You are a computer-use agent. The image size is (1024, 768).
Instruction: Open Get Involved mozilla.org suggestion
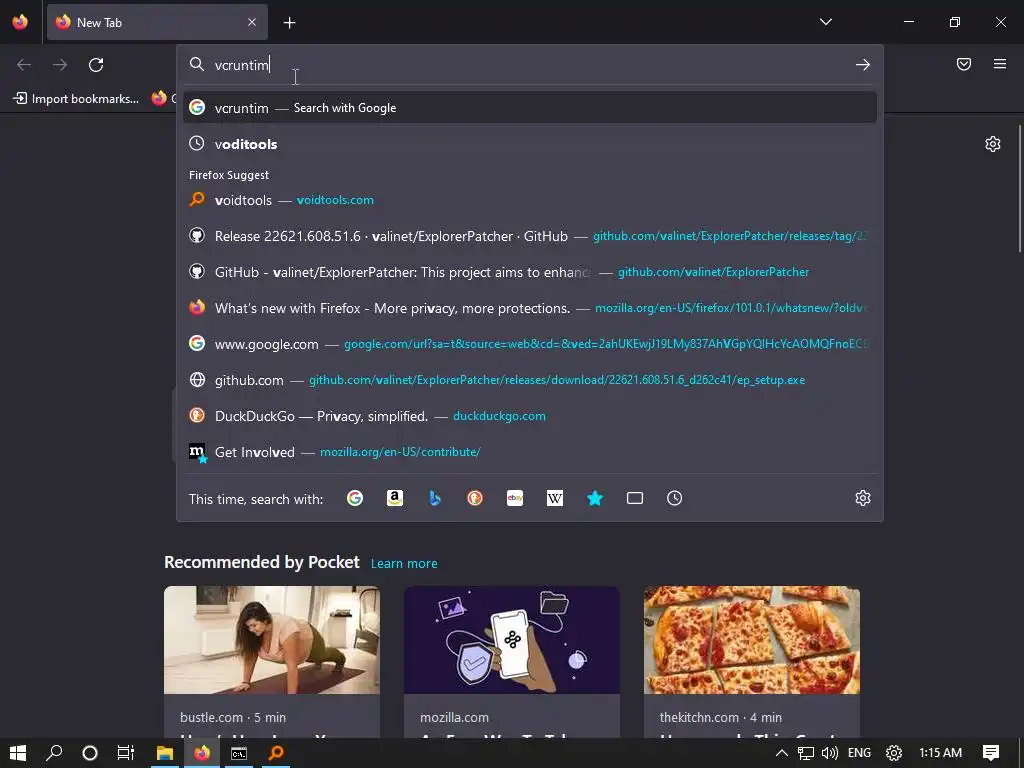(530, 451)
